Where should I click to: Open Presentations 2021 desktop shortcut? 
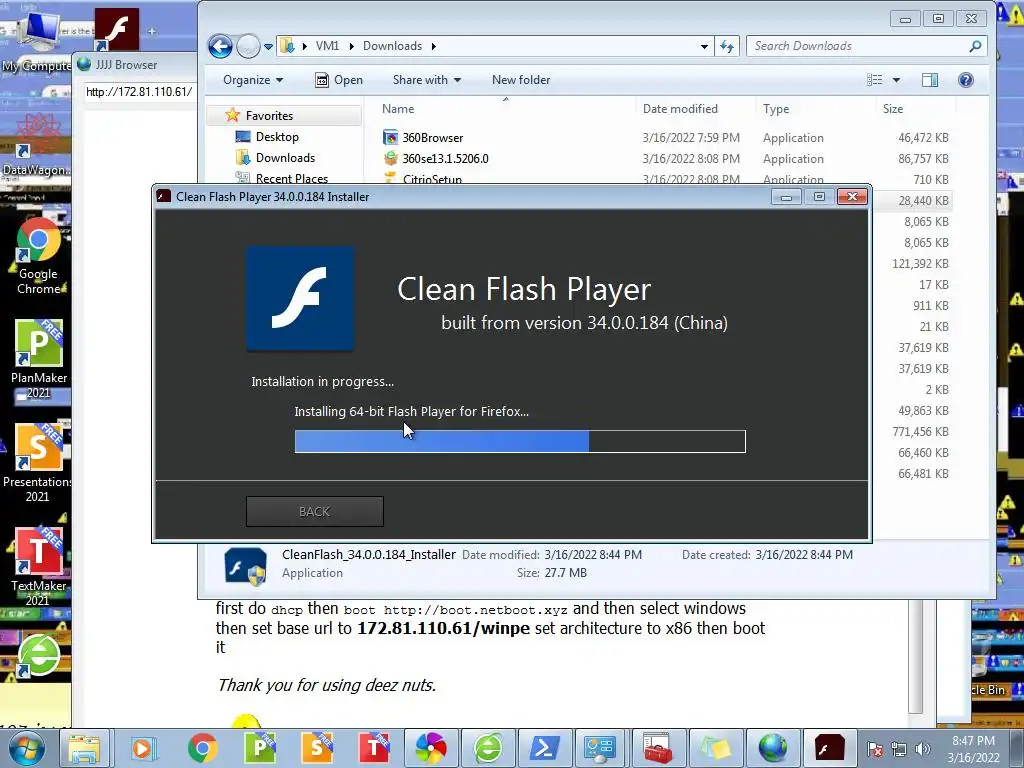(37, 463)
